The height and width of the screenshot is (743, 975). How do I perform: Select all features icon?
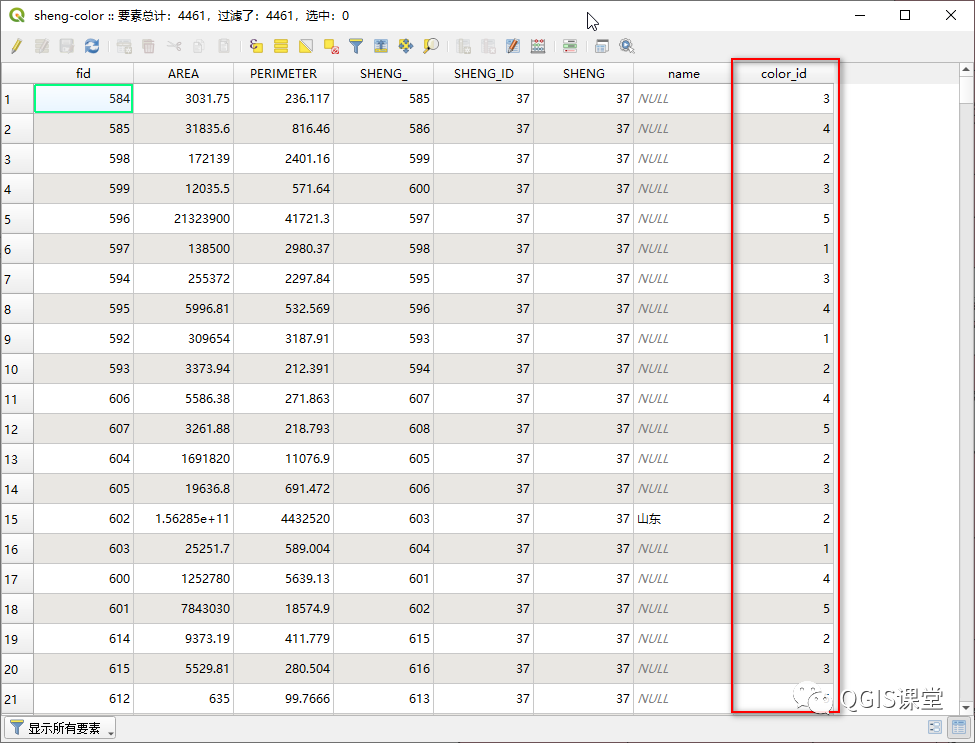[281, 46]
